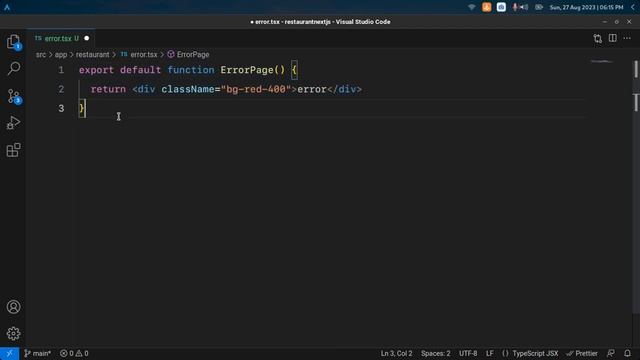Click unsaved dot on error.tsx tab
The height and width of the screenshot is (360, 640).
(87, 38)
